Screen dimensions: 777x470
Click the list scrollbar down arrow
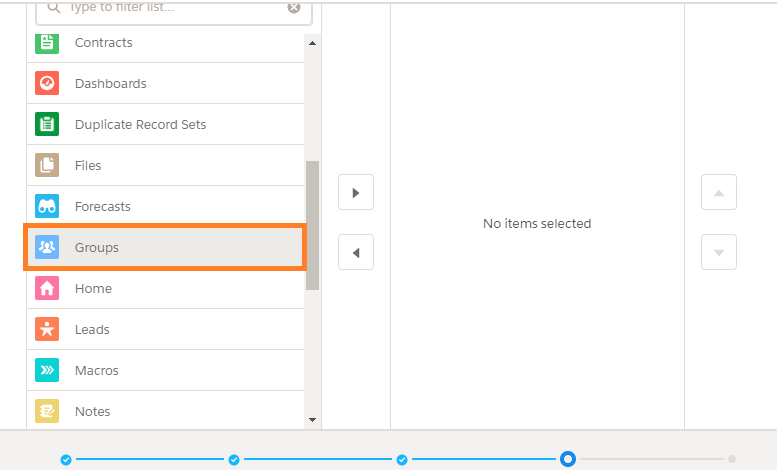pyautogui.click(x=312, y=420)
